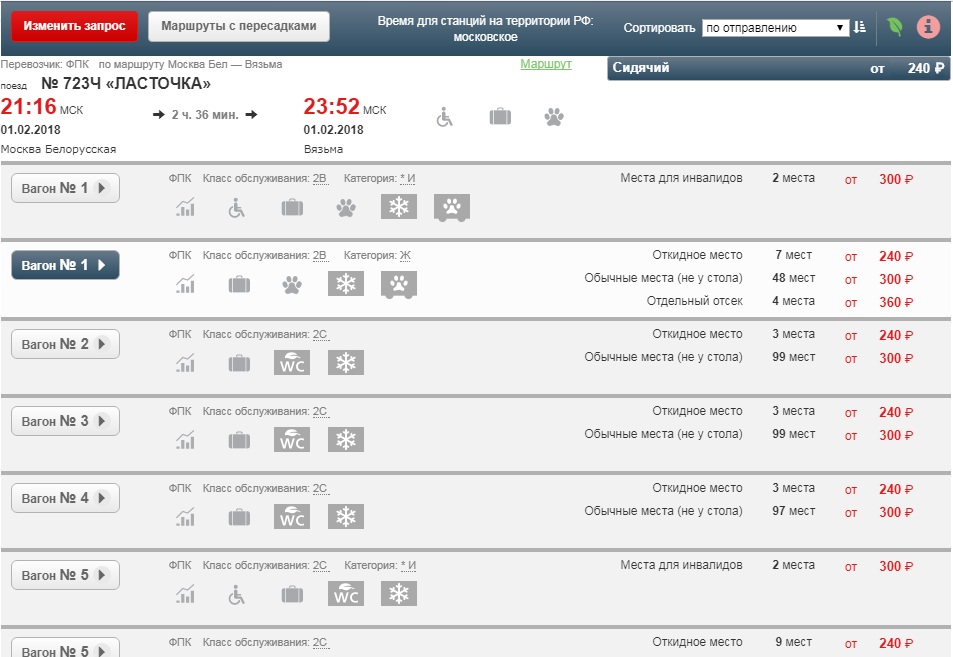Select the Сидячий seat type tab

click(778, 68)
